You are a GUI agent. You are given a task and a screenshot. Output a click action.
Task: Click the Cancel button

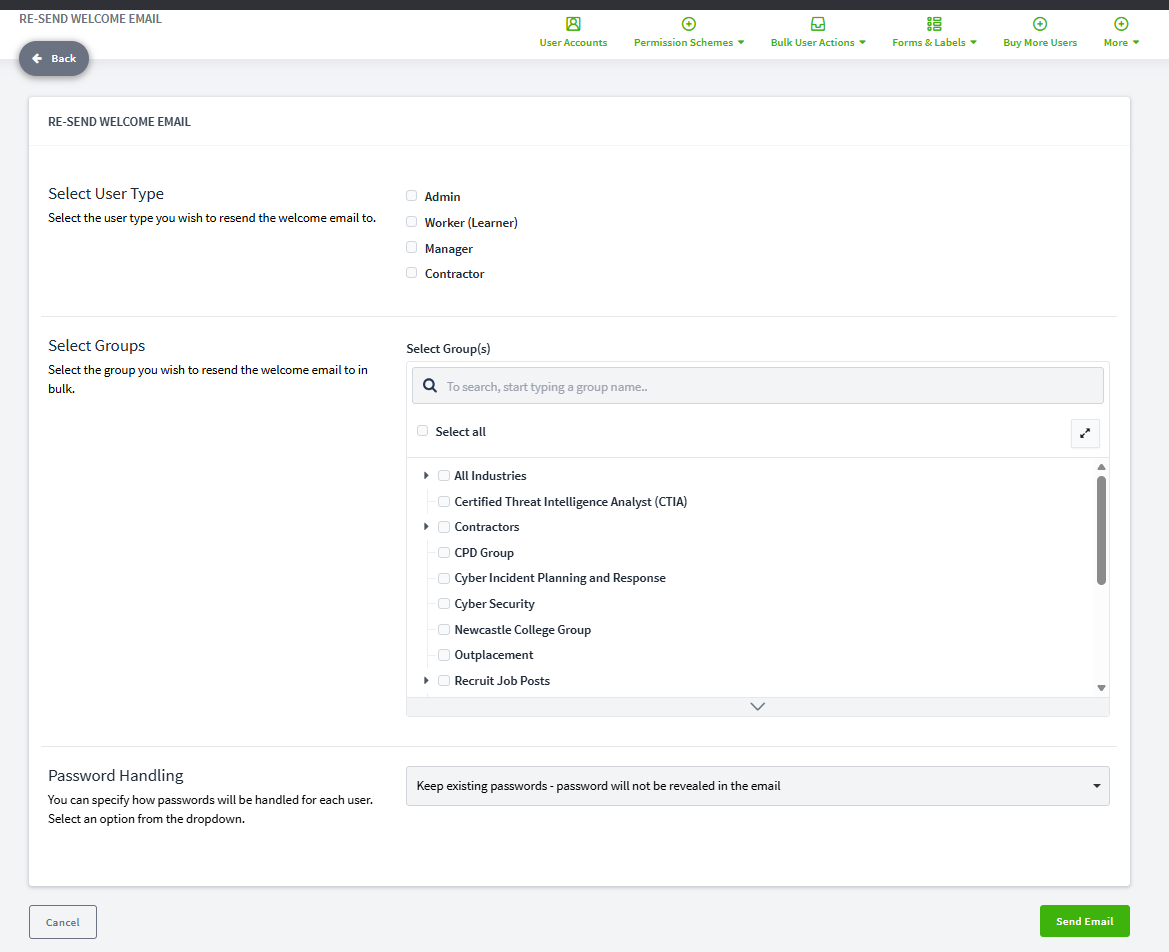click(x=63, y=922)
